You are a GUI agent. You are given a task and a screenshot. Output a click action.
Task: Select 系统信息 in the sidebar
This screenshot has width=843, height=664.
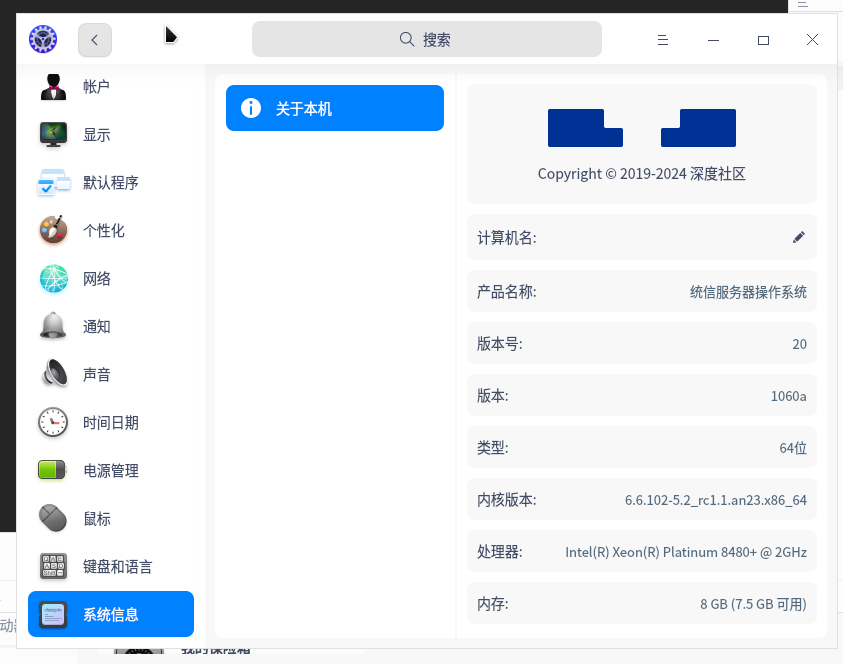coord(111,615)
